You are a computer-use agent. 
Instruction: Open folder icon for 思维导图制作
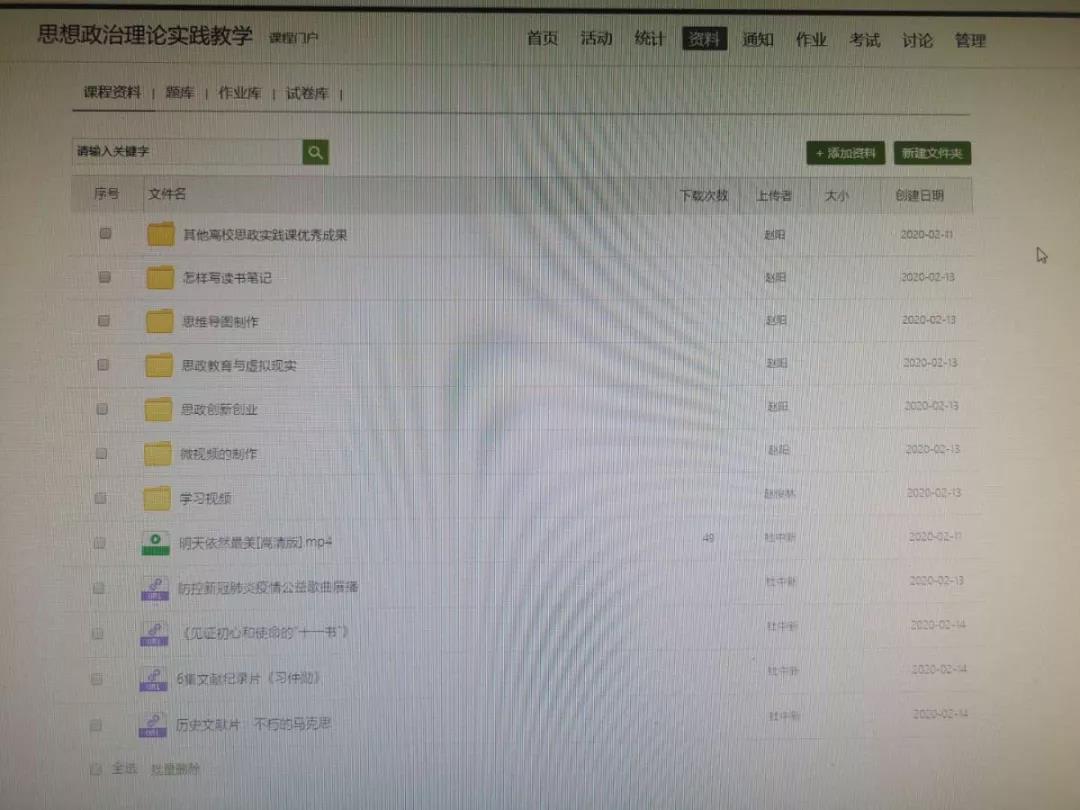(160, 321)
